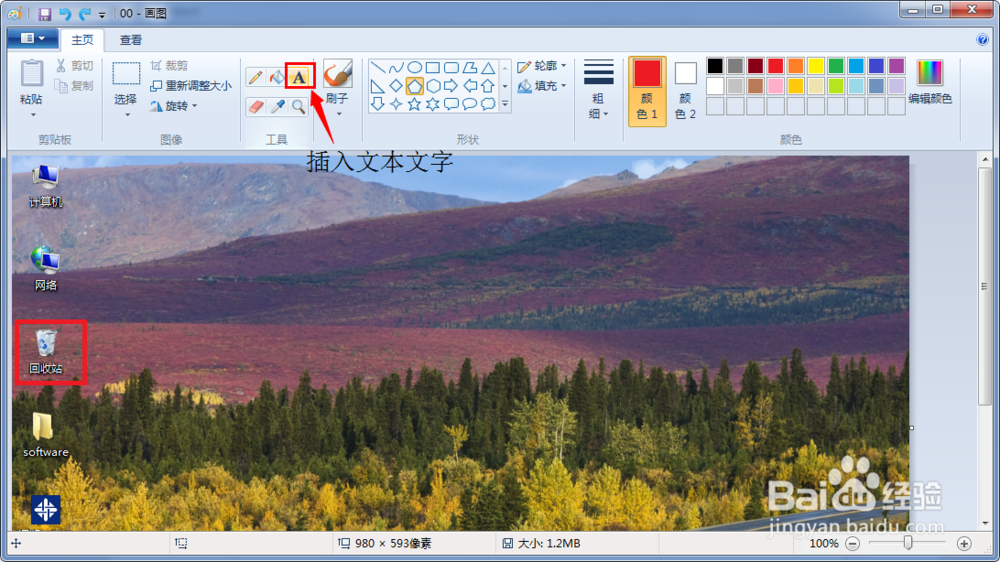Open Paint Help question mark icon
This screenshot has width=1000, height=562.
982,40
